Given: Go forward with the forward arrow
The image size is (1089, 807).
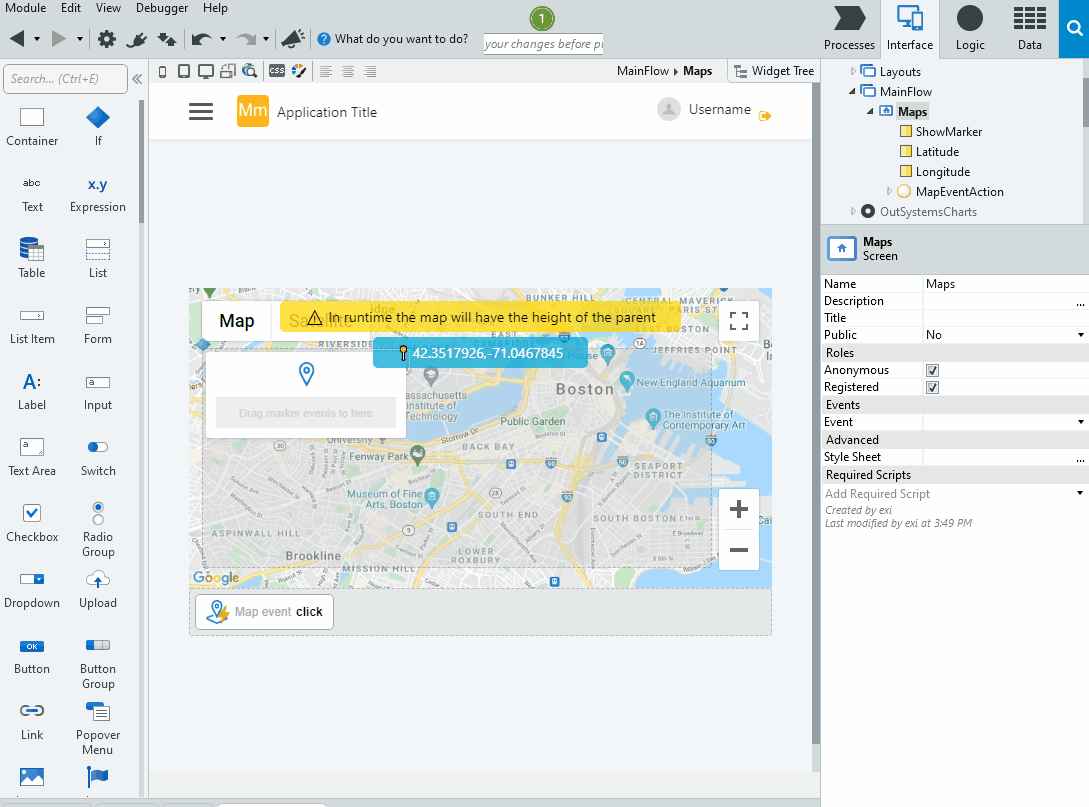Looking at the screenshot, I should 59,39.
